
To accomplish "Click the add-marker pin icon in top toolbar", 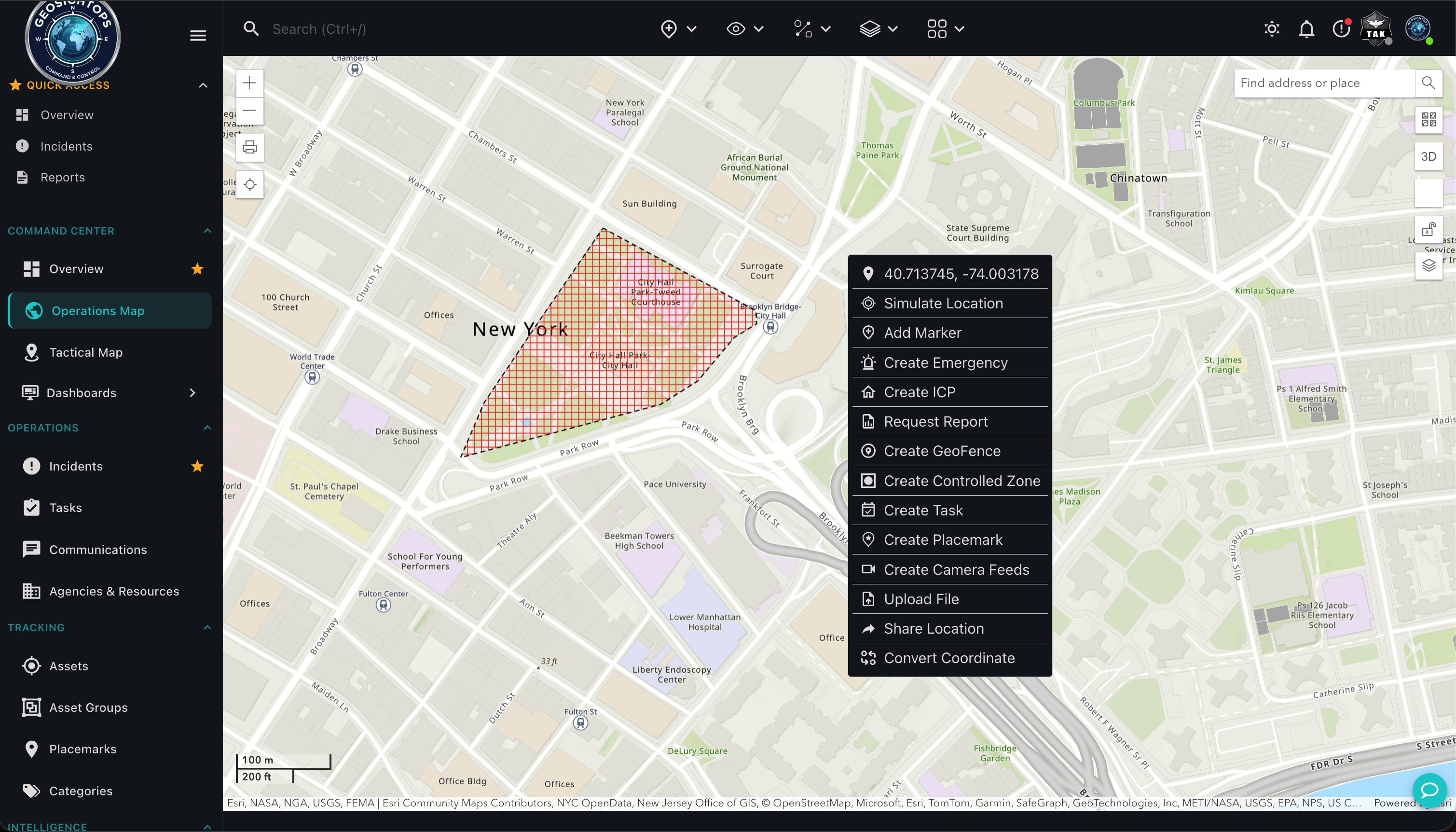I will [x=668, y=29].
